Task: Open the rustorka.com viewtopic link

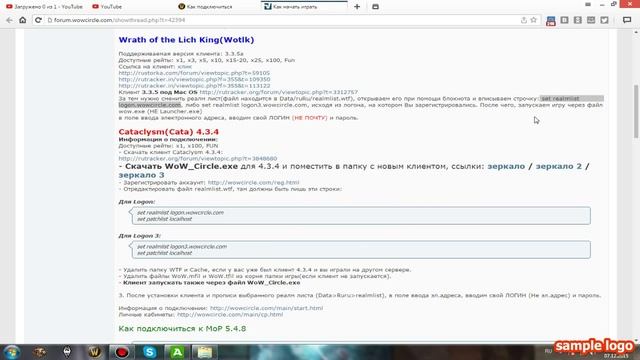Action: tap(194, 73)
